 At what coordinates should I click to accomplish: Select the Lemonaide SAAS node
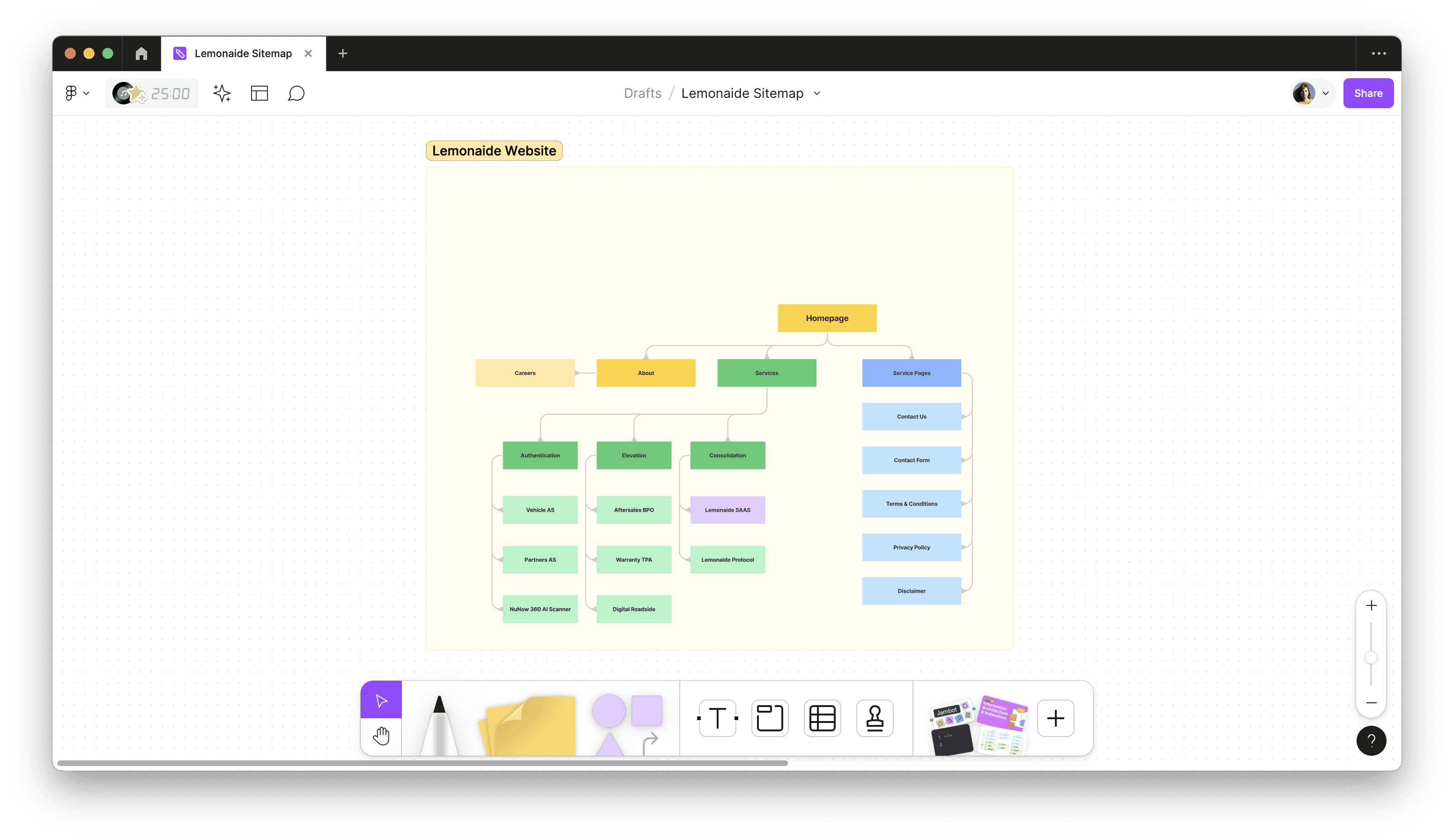[x=727, y=510]
